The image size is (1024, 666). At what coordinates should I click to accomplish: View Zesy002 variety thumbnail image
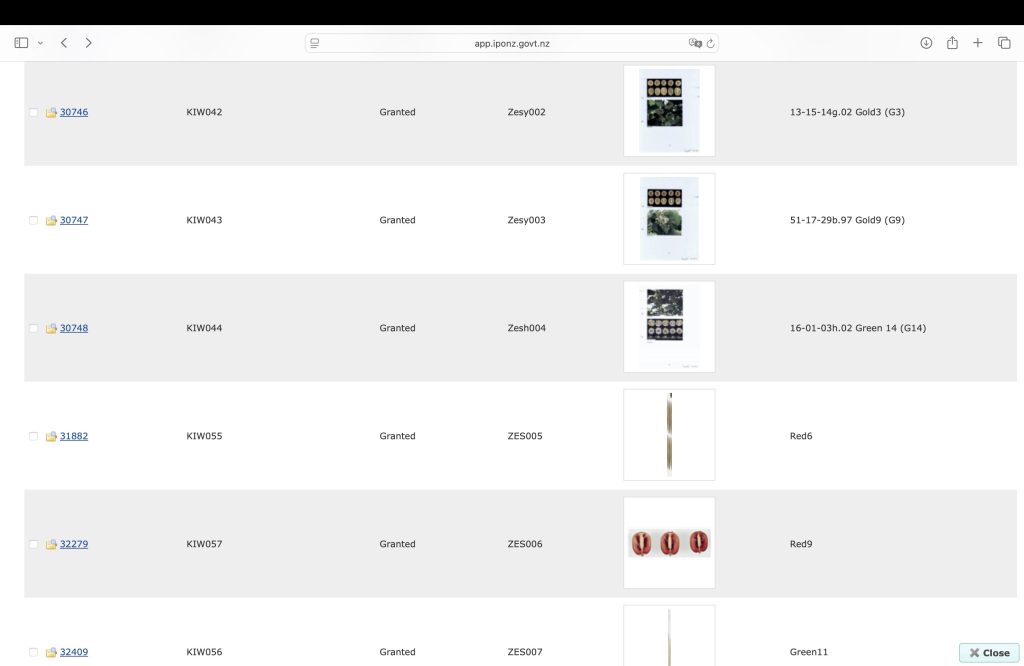[x=669, y=110]
